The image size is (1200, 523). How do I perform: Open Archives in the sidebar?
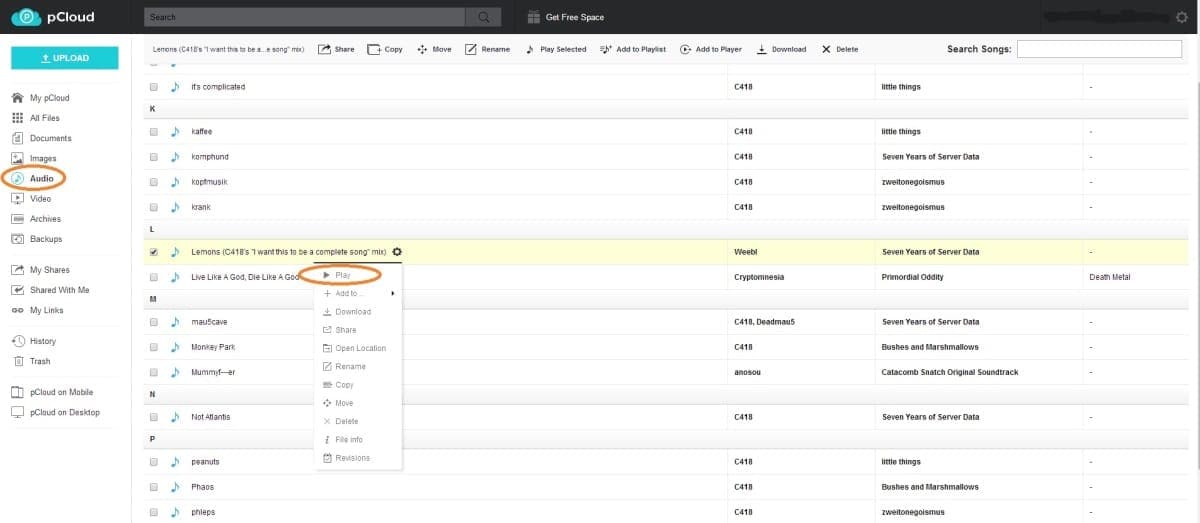(x=37, y=218)
